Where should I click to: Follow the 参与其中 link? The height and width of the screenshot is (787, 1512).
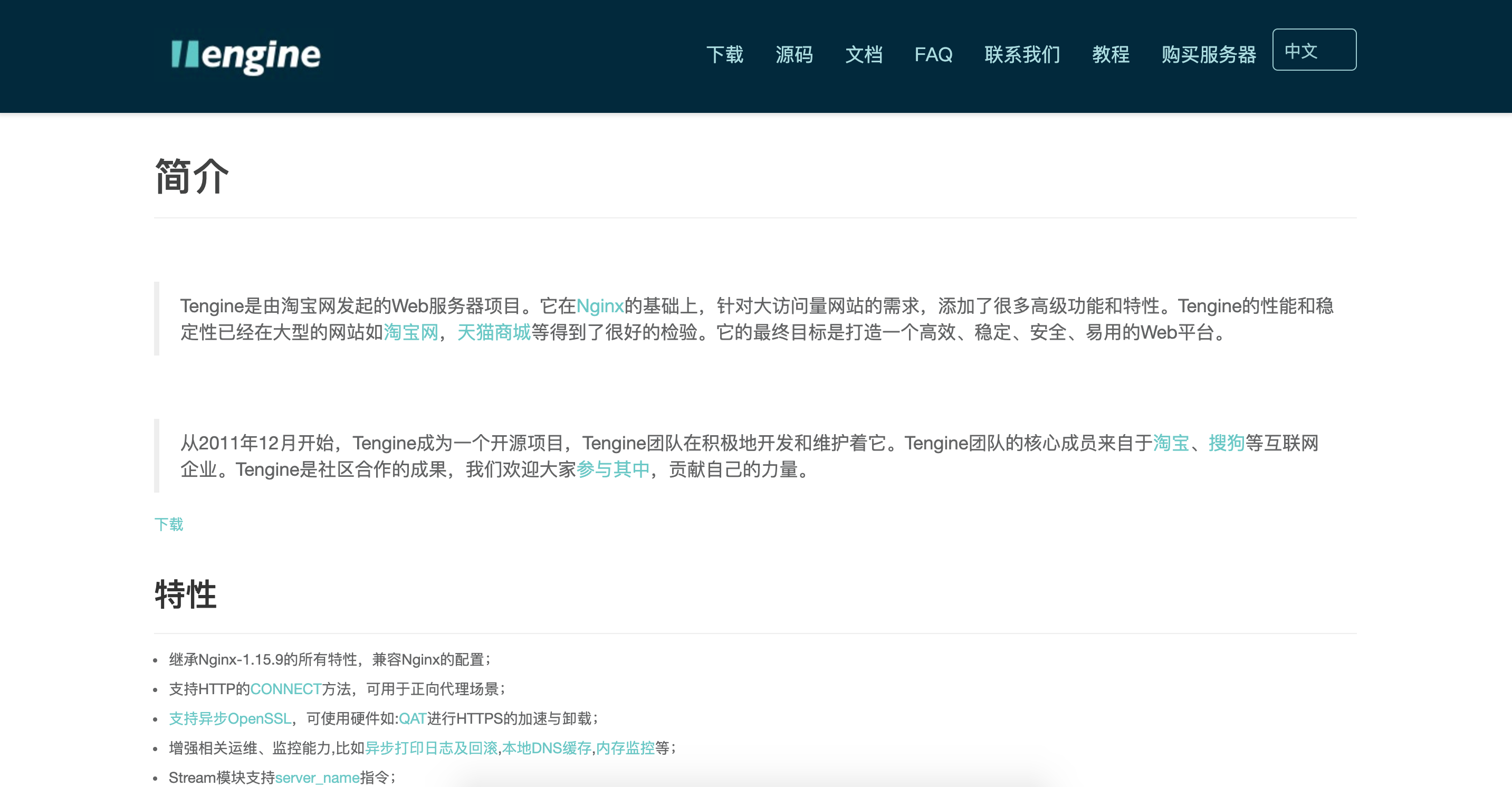[613, 469]
